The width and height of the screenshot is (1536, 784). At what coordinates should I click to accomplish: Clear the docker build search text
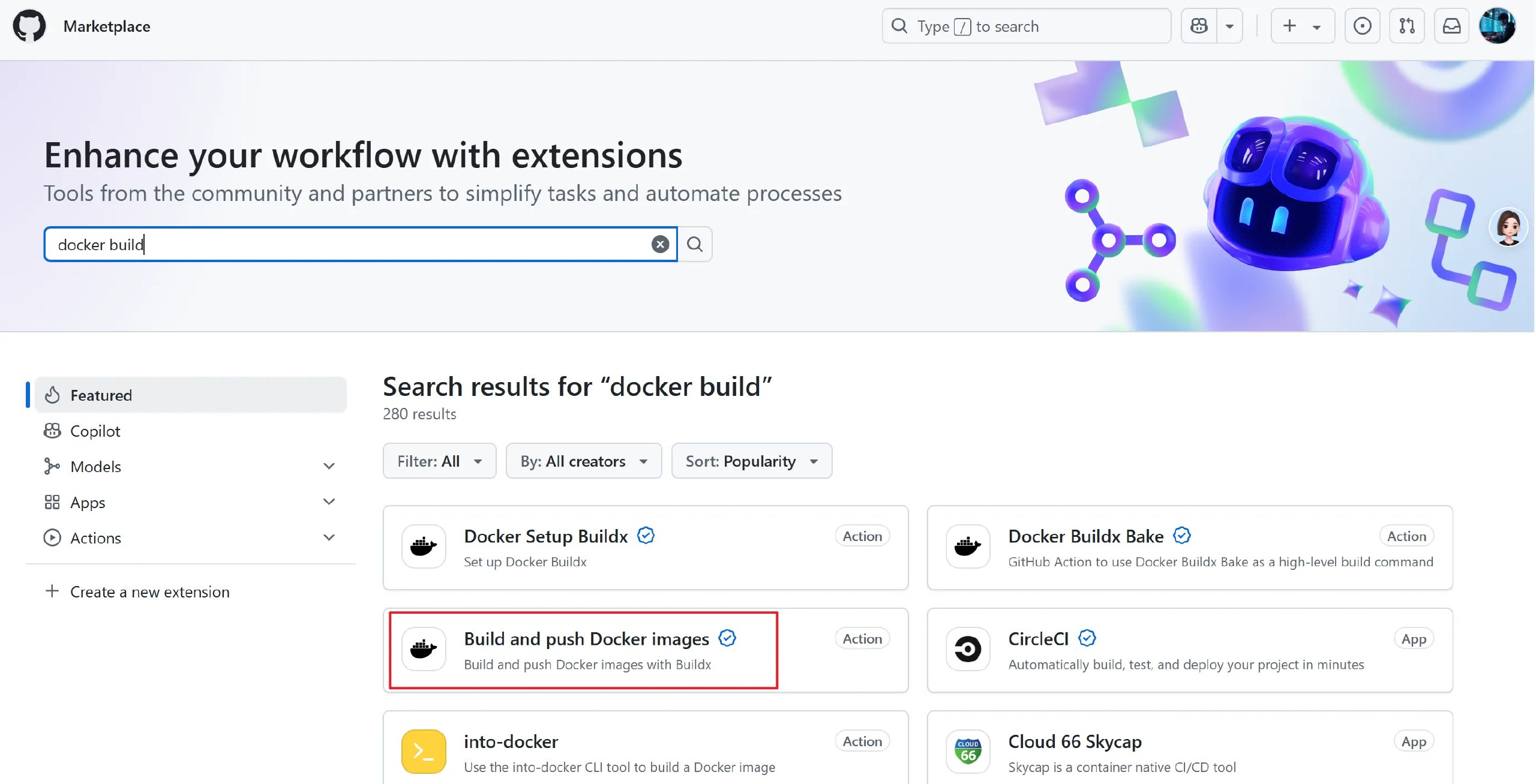(660, 244)
